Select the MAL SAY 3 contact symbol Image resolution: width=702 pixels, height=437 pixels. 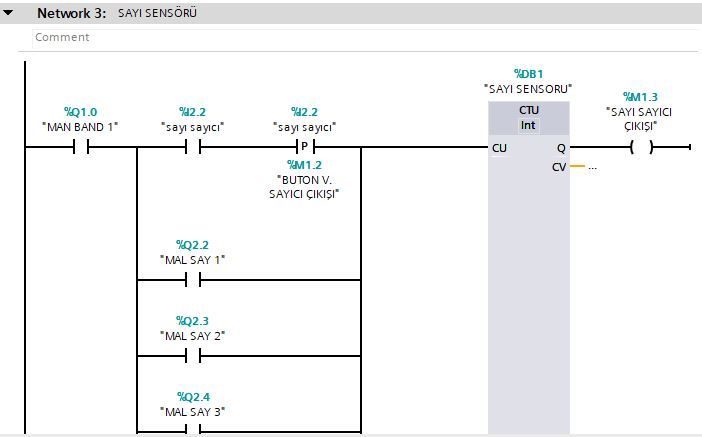pyautogui.click(x=192, y=430)
